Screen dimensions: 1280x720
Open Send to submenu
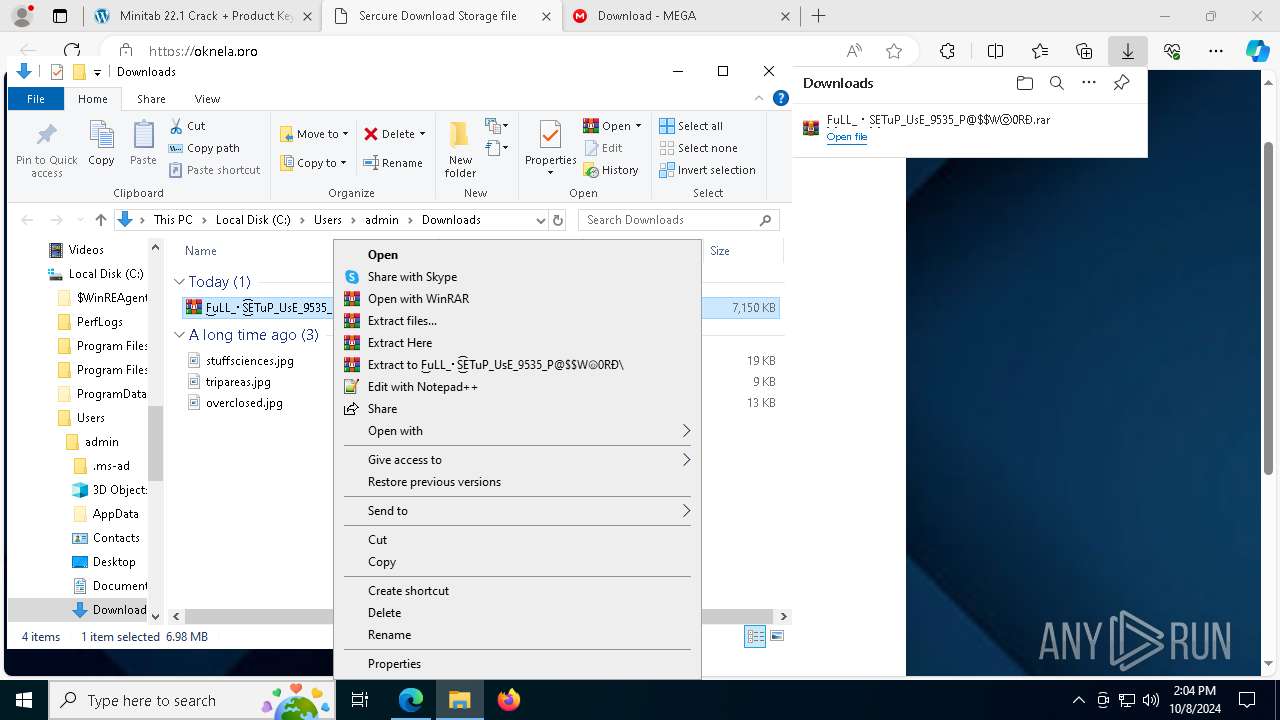(516, 511)
